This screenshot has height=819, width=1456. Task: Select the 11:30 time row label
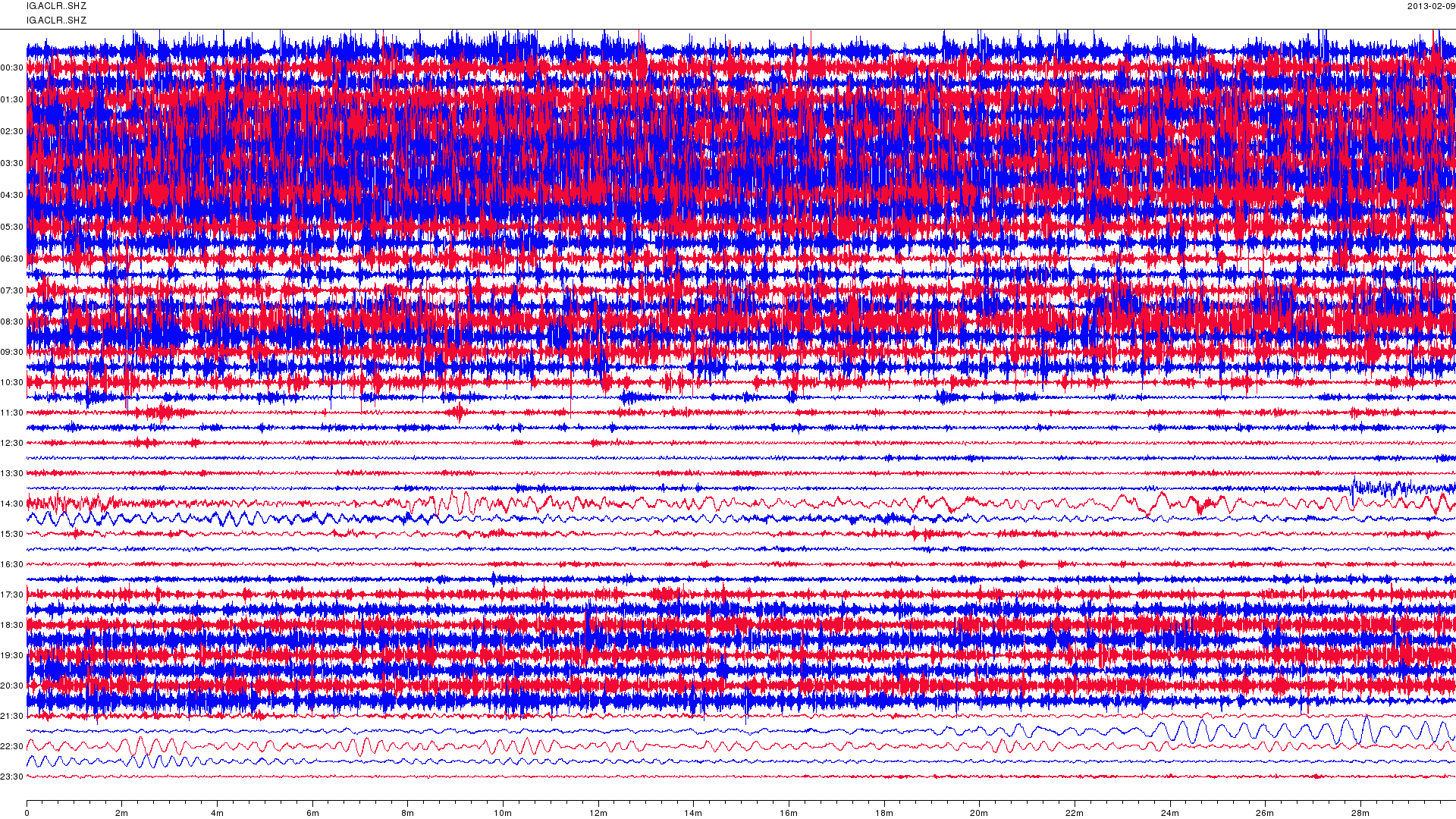pos(12,413)
